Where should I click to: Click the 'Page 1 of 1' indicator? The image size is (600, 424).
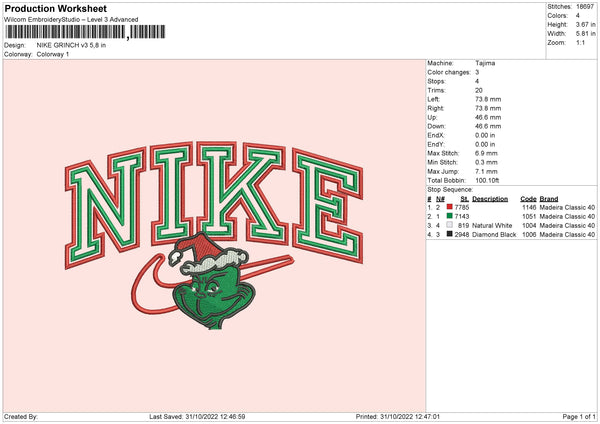click(x=579, y=416)
